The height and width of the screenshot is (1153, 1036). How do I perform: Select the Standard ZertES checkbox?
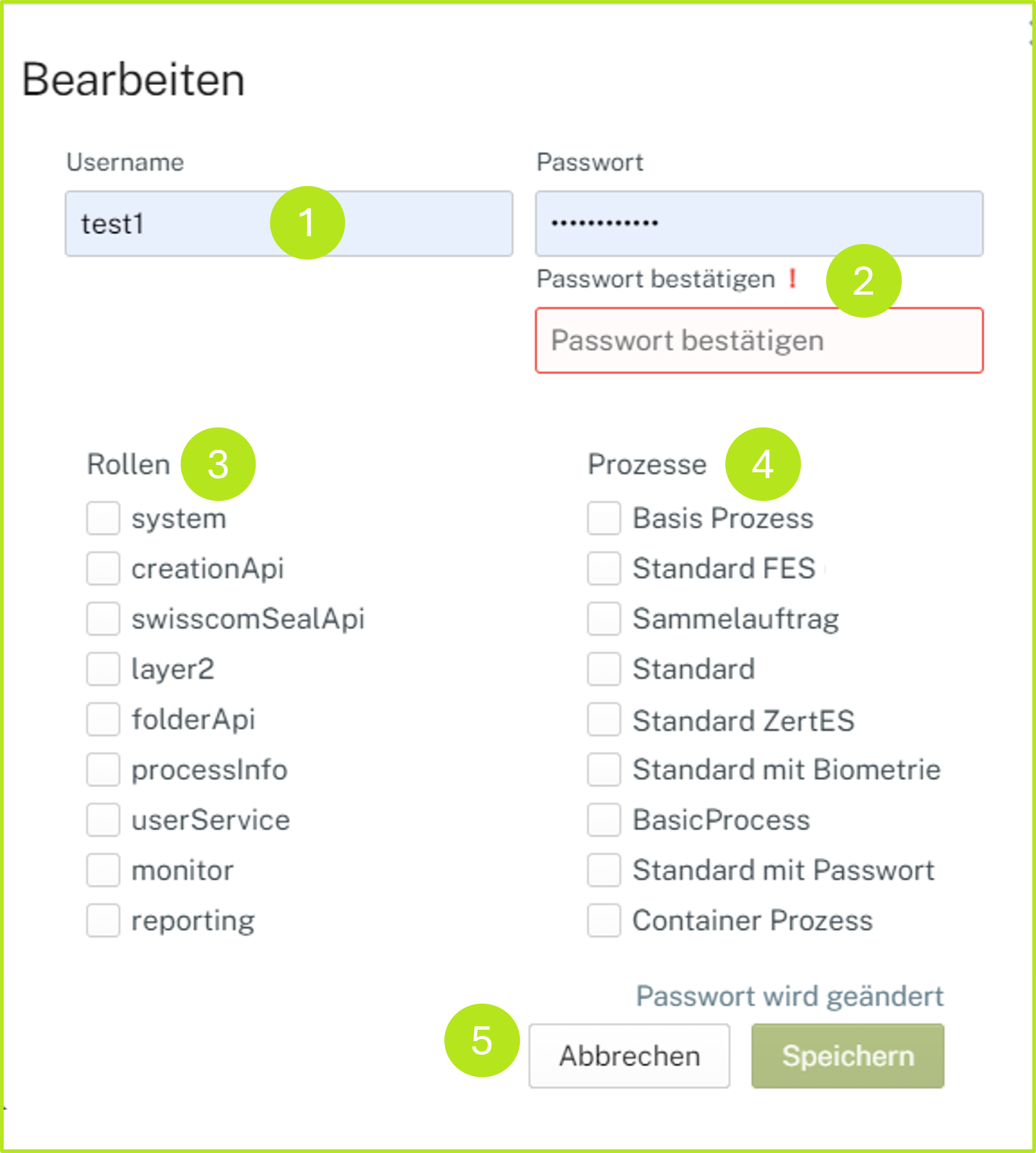(x=604, y=719)
